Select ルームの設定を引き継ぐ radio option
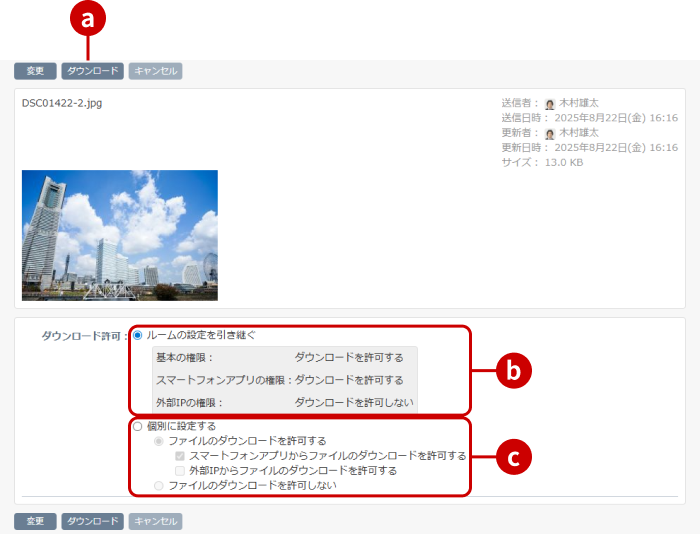The image size is (700, 534). click(138, 336)
